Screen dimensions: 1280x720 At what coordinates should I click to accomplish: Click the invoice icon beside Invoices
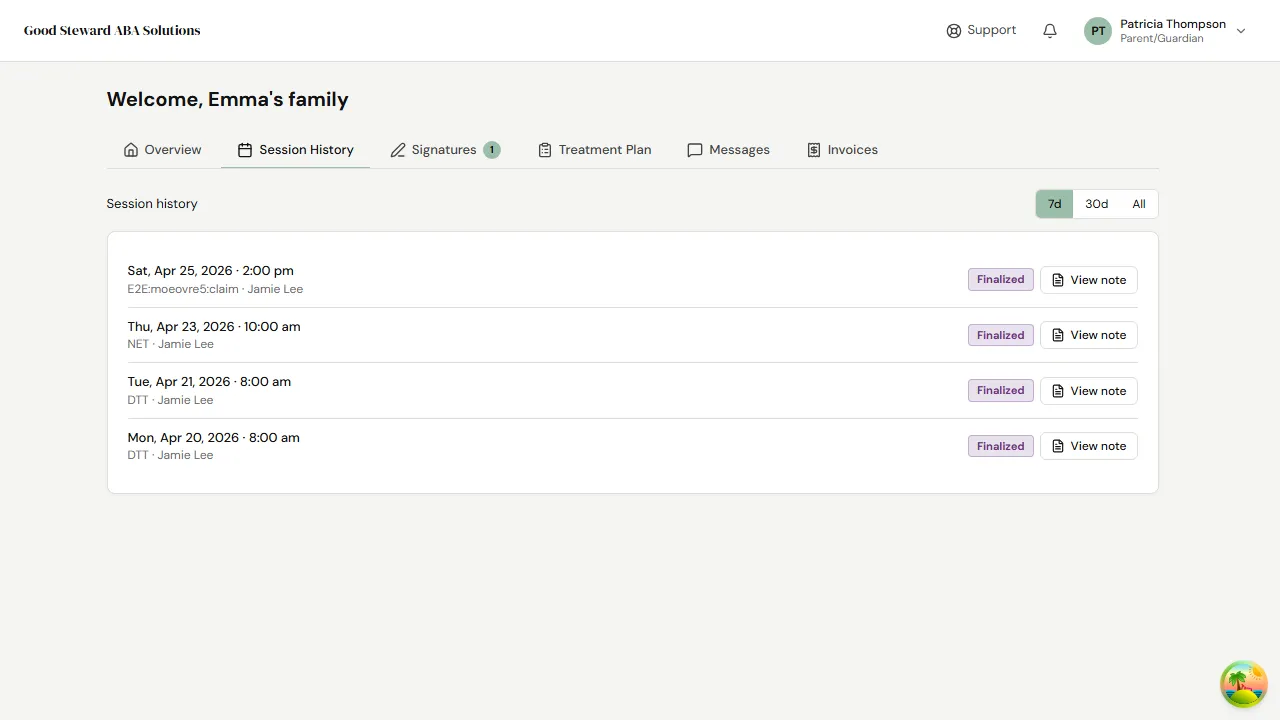point(812,149)
